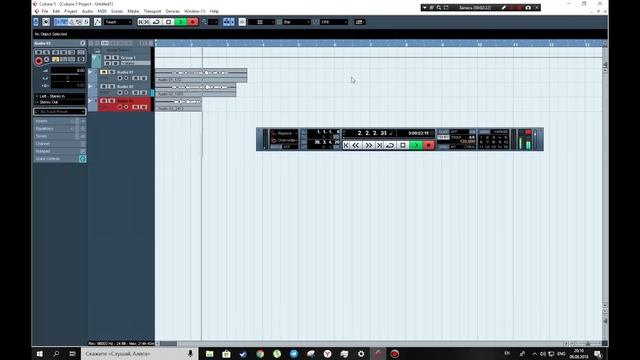Viewport: 640px width, 360px height.
Task: Click the toolbar Play button
Action: 180,22
